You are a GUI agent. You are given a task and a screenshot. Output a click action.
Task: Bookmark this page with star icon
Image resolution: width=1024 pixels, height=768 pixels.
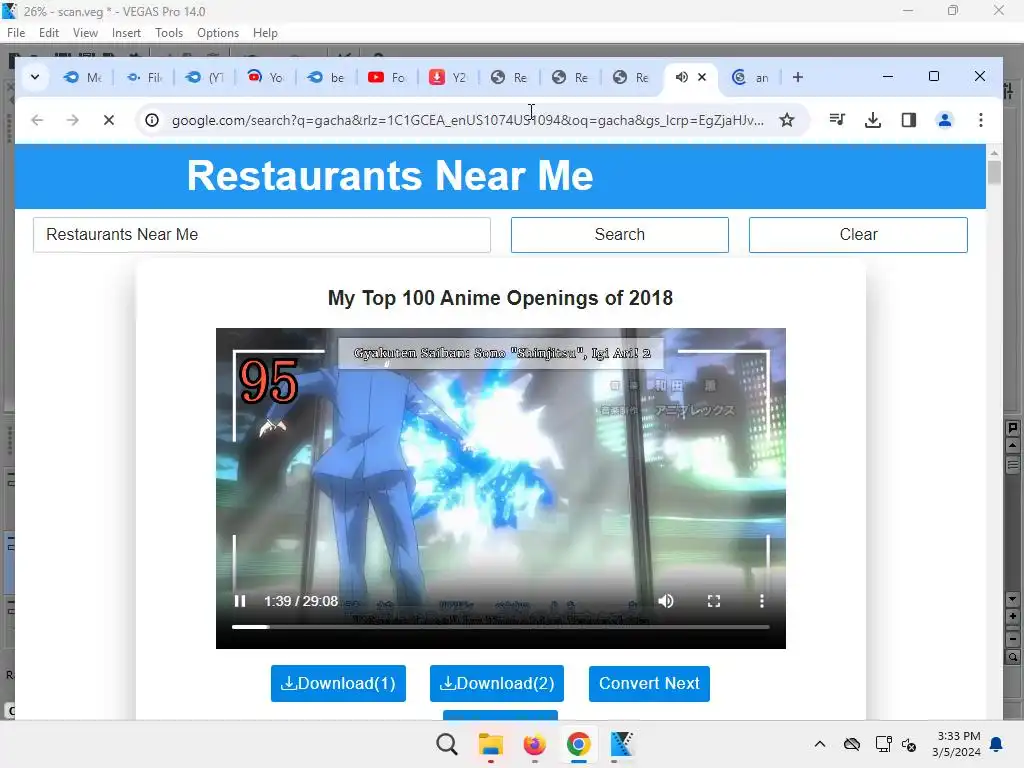pos(787,120)
